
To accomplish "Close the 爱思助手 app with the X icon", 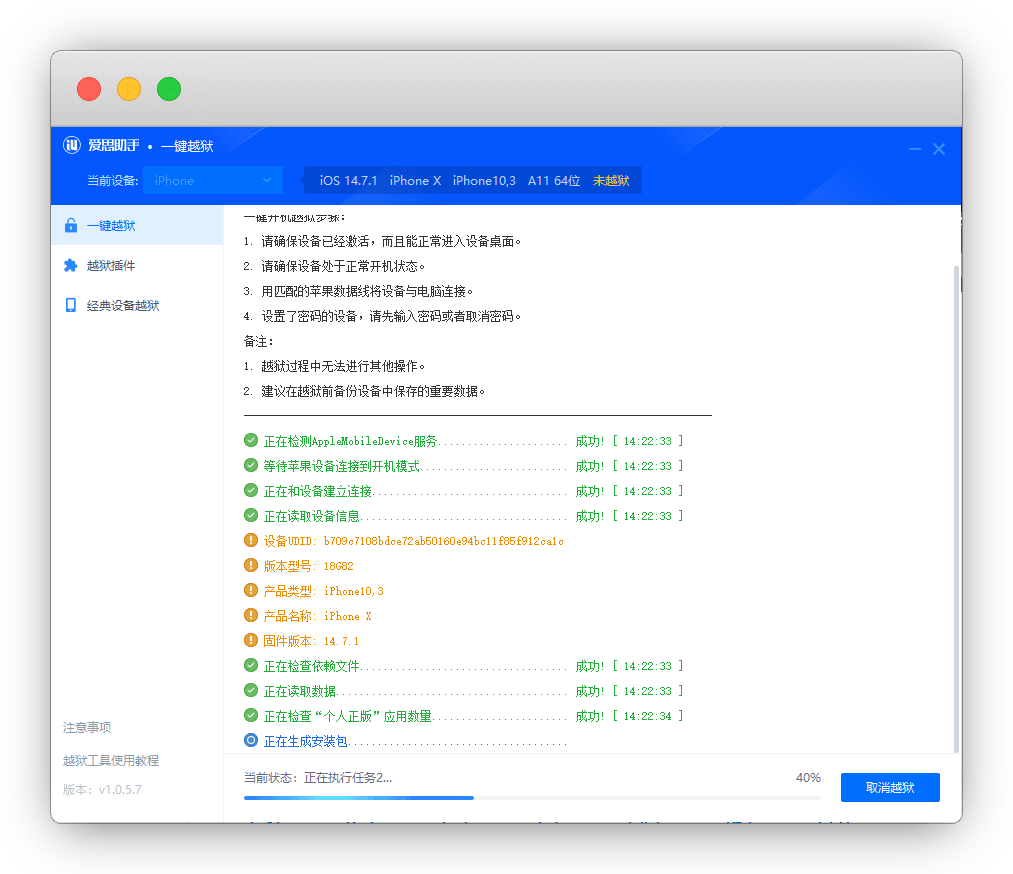I will pyautogui.click(x=939, y=149).
